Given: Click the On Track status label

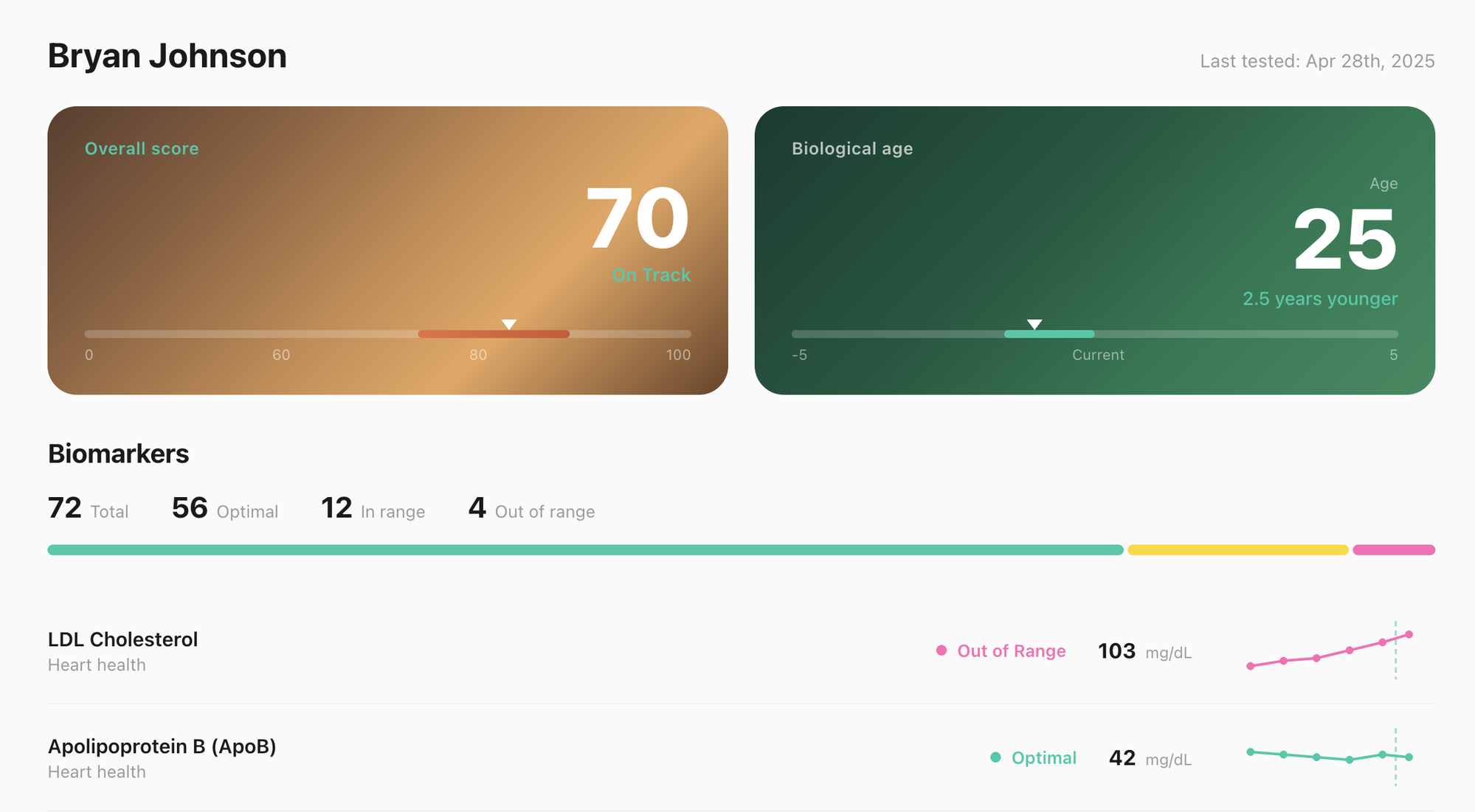Looking at the screenshot, I should tap(650, 274).
